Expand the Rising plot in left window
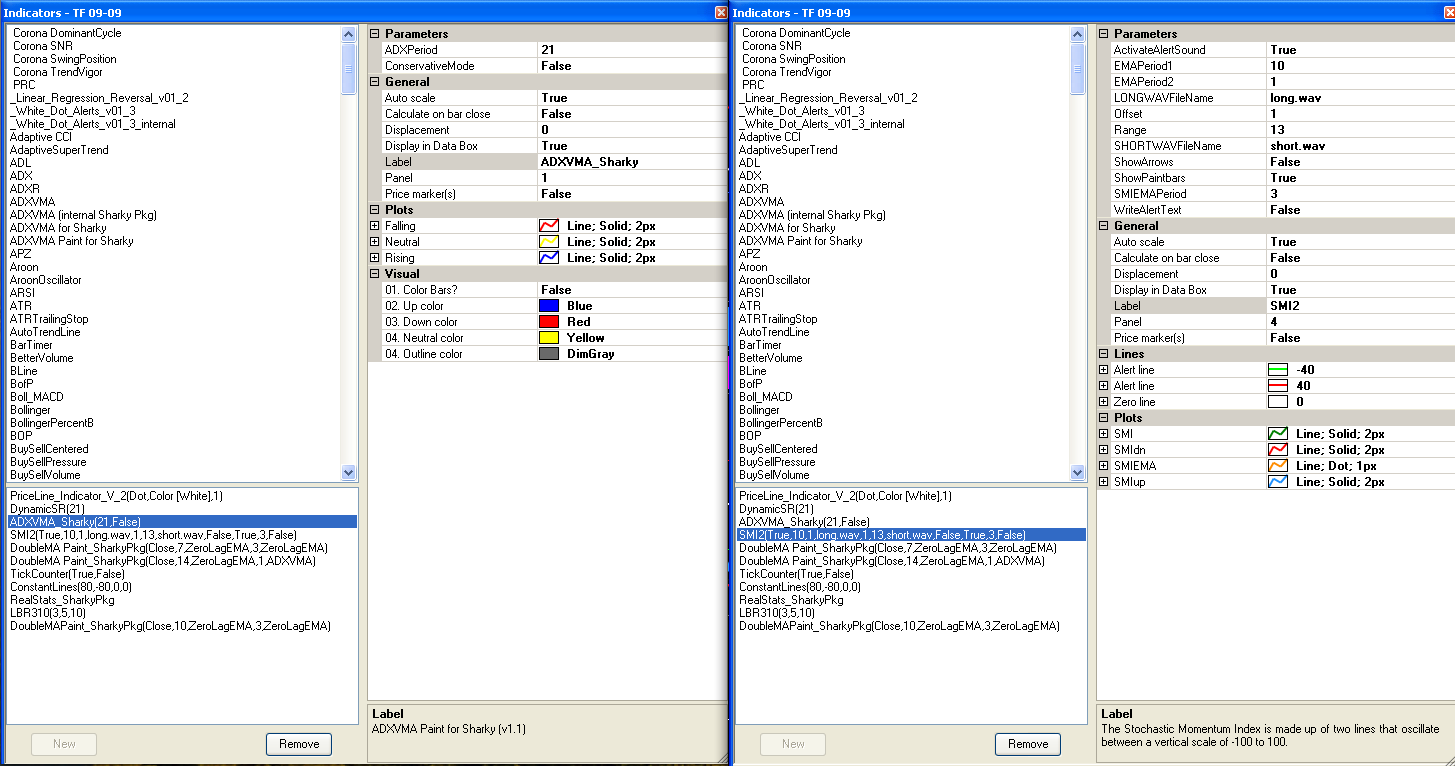 (x=375, y=258)
